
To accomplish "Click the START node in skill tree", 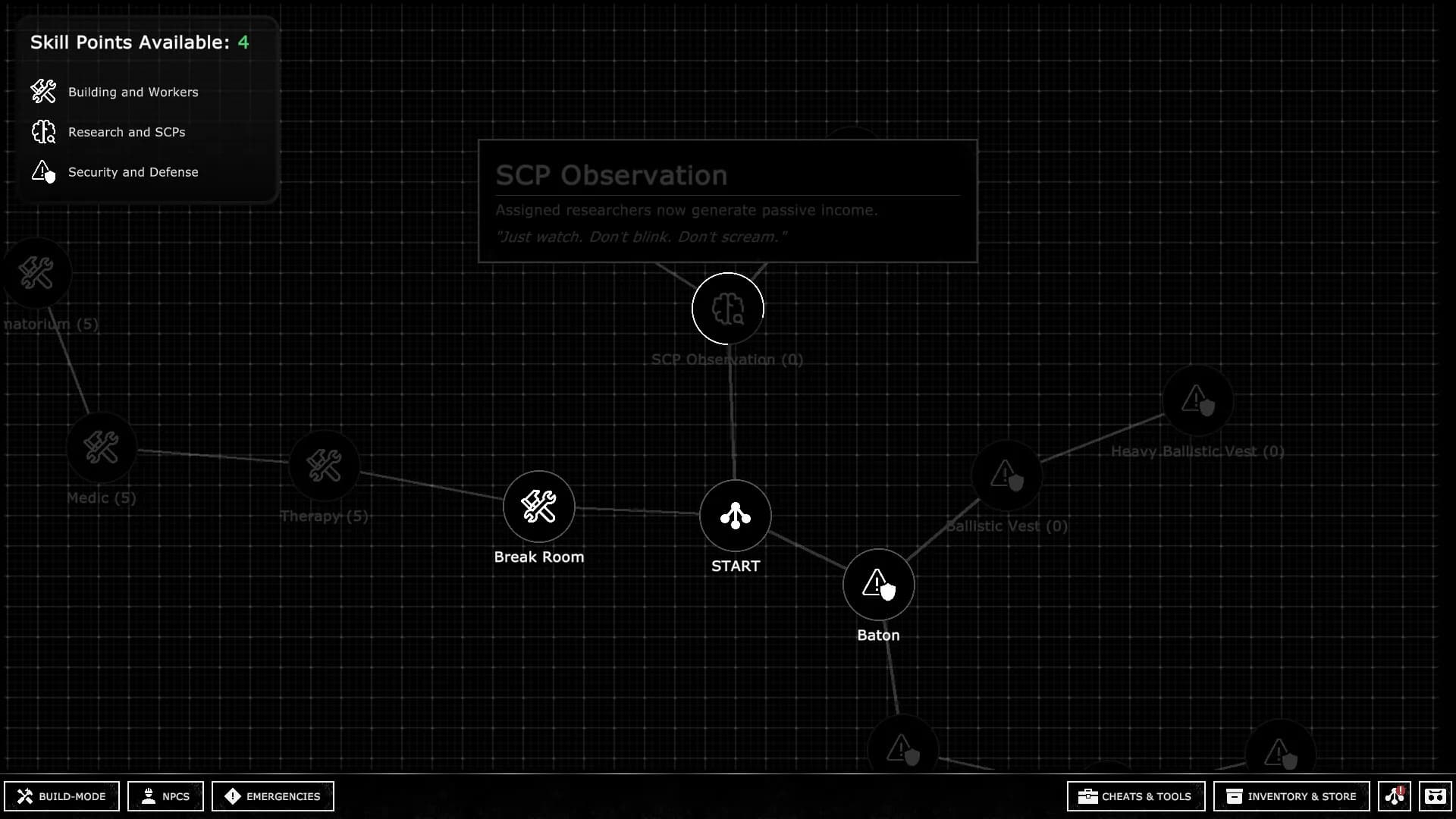I will coord(736,516).
